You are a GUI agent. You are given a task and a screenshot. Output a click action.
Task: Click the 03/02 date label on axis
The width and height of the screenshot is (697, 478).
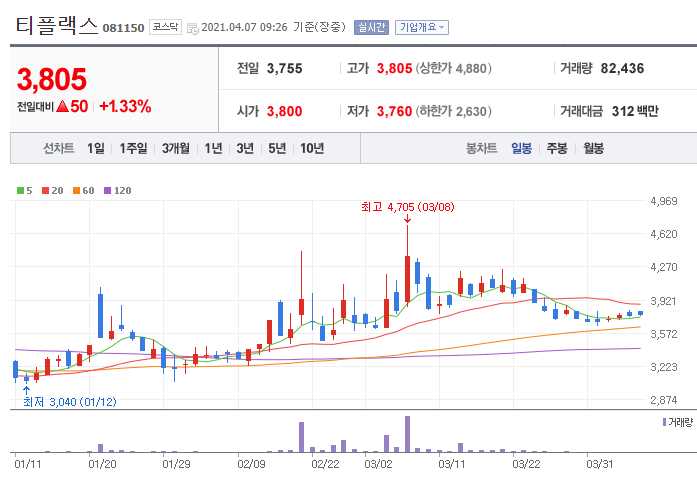[378, 465]
